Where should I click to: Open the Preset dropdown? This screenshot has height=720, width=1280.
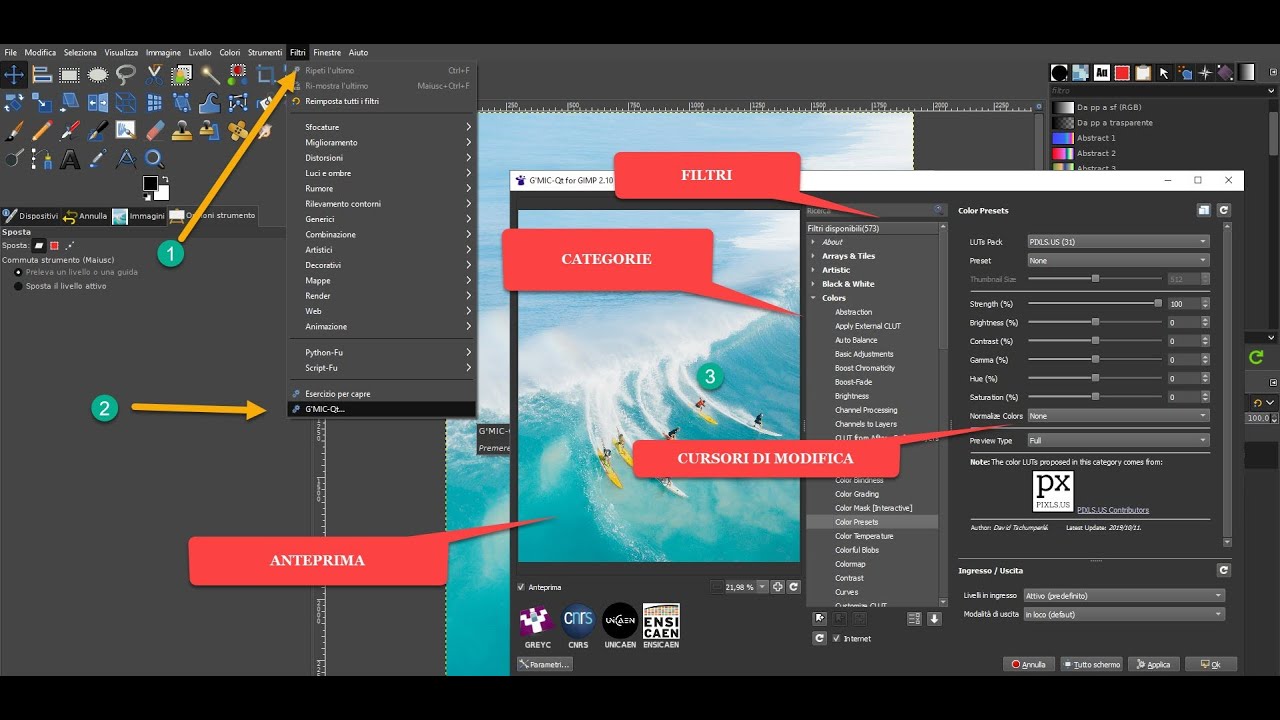pos(1118,260)
